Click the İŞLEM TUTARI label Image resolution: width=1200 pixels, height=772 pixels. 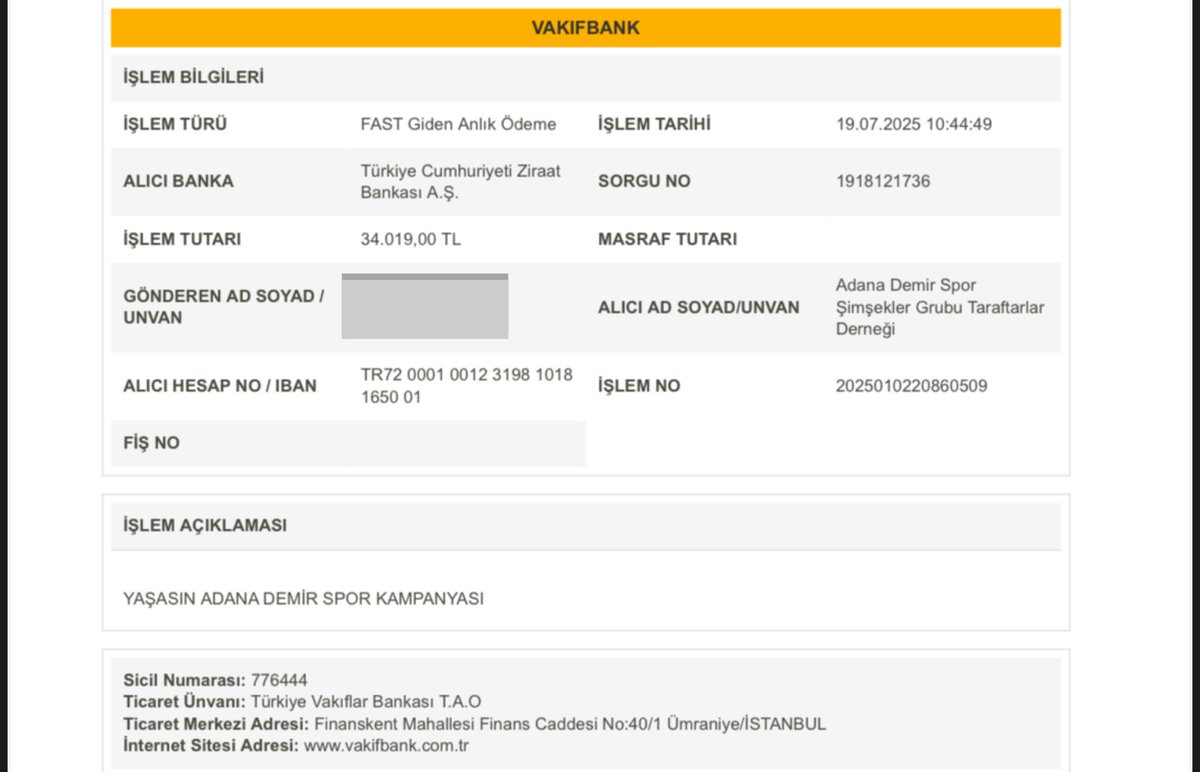coord(182,239)
